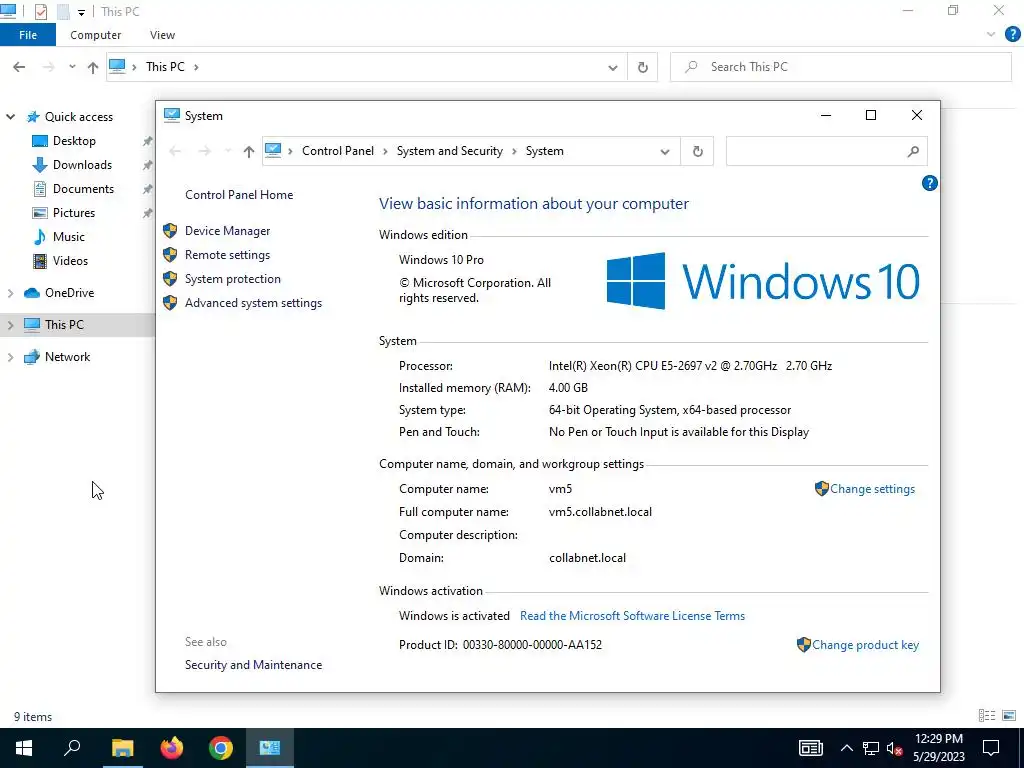Open the File tab in This PC window
Viewport: 1024px width, 768px height.
pyautogui.click(x=28, y=35)
